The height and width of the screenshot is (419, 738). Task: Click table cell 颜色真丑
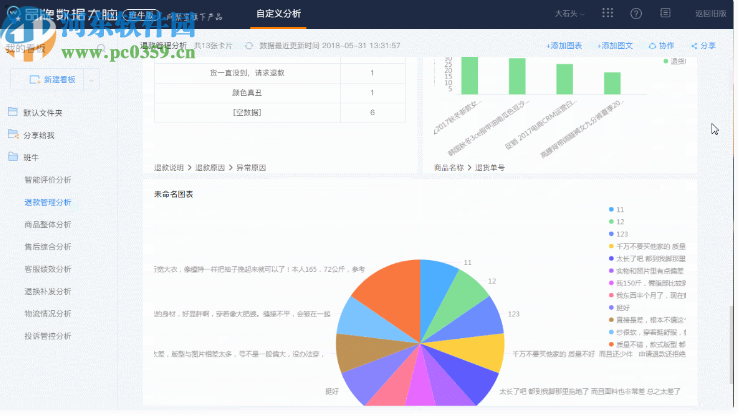point(247,93)
